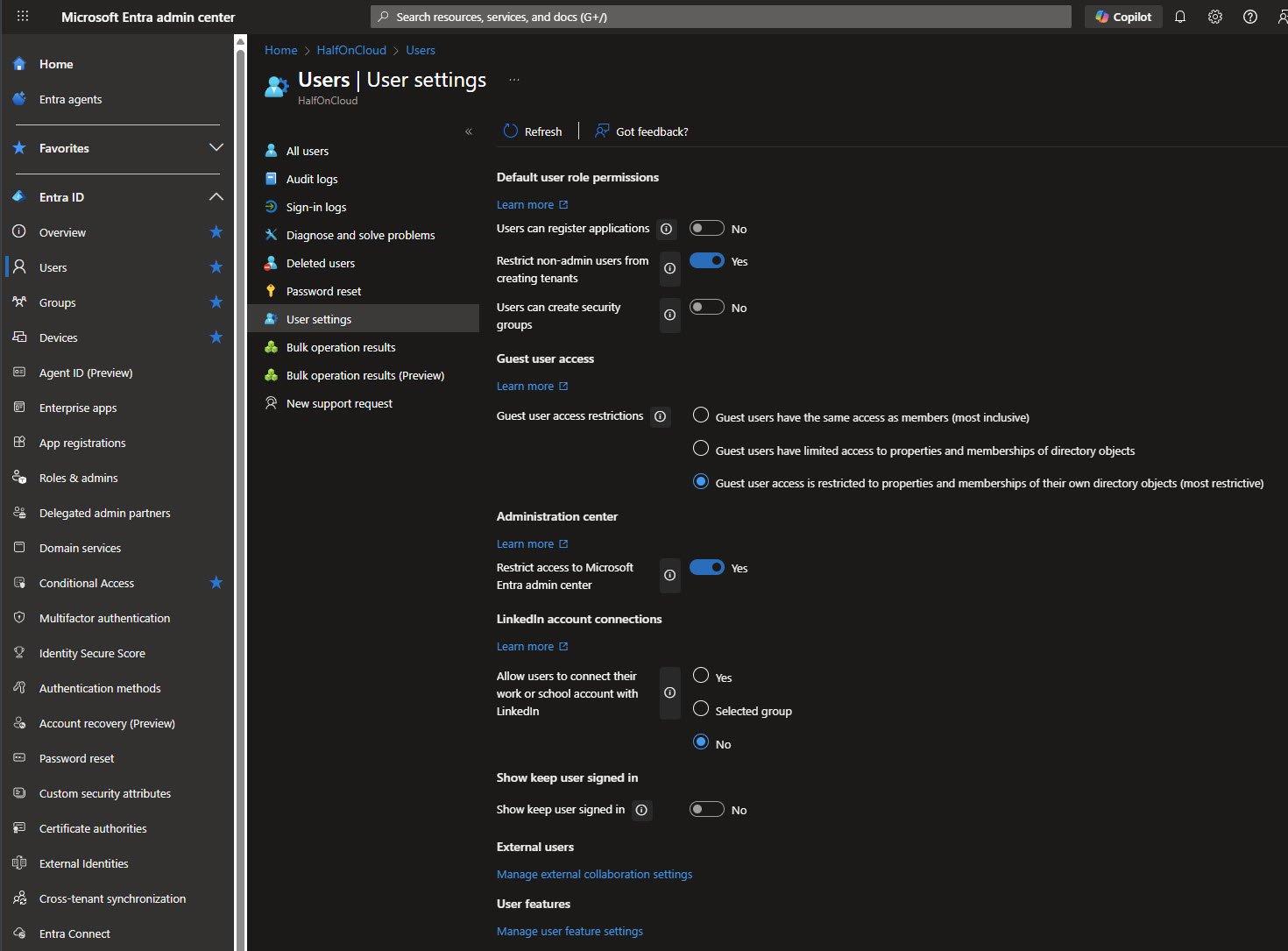1288x951 pixels.
Task: Turn off Restrict access to Entra admin center
Action: click(706, 568)
